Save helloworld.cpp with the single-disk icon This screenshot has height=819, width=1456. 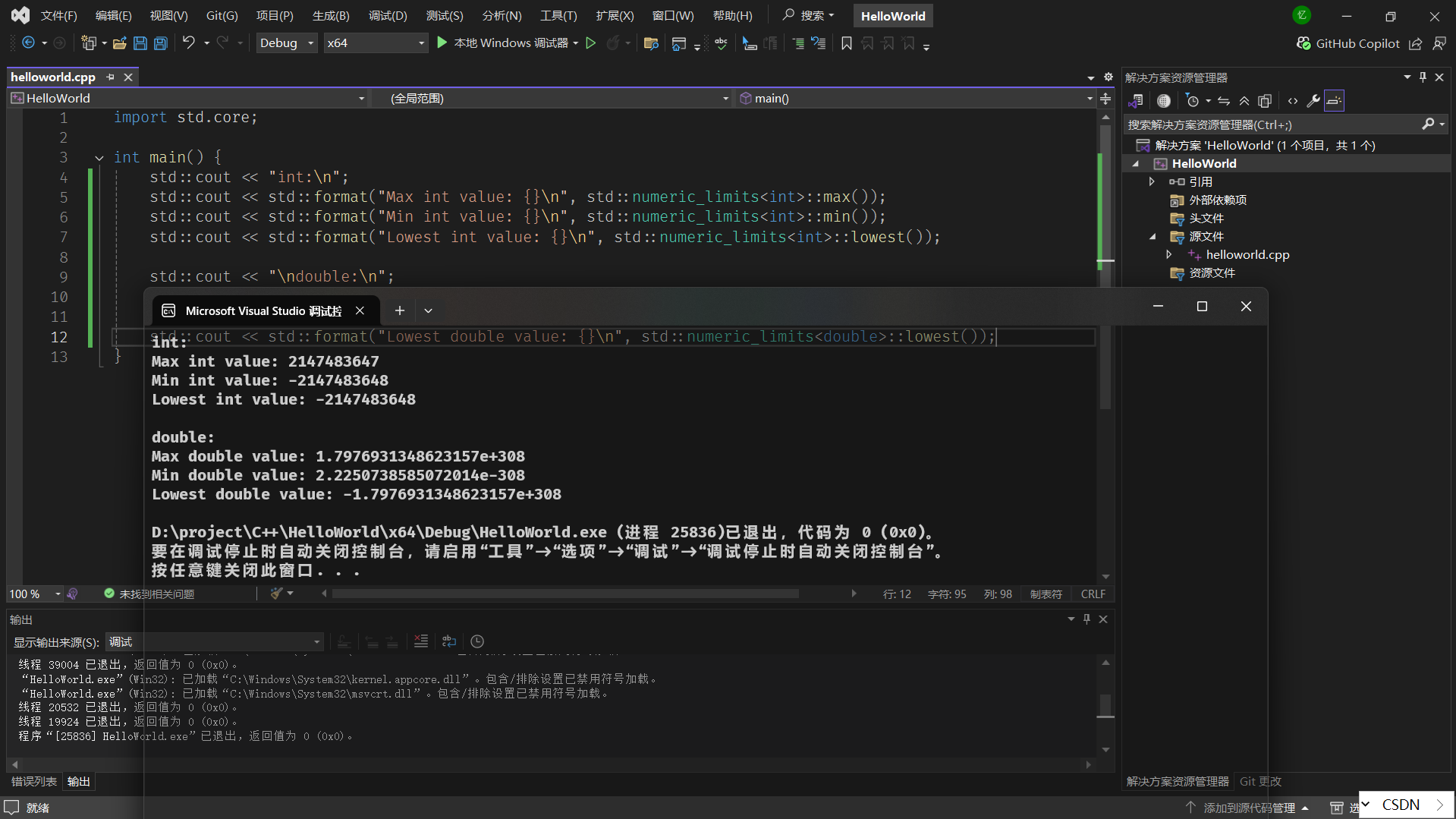point(140,43)
